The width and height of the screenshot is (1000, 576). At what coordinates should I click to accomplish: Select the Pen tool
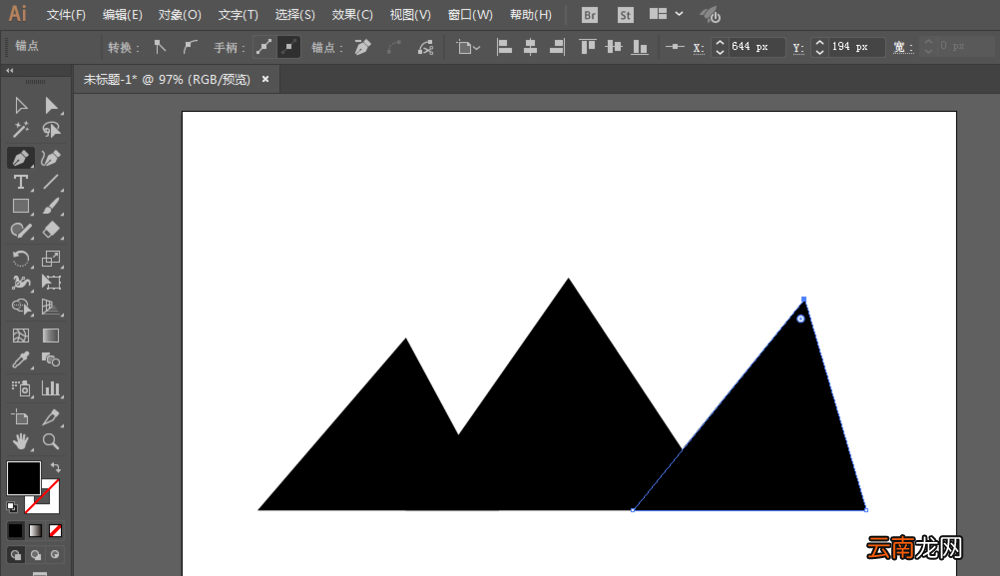(x=20, y=158)
